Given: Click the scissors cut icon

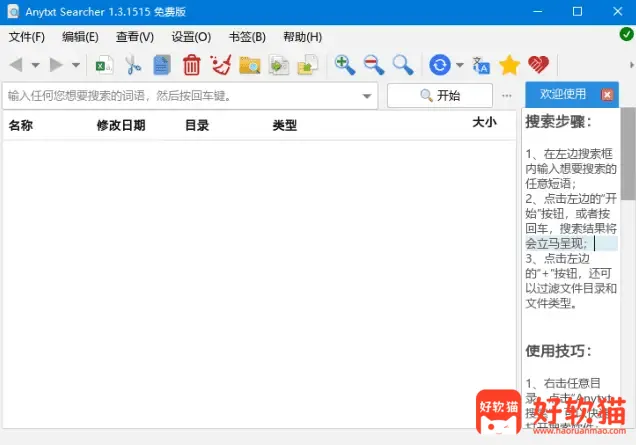Looking at the screenshot, I should (x=133, y=65).
